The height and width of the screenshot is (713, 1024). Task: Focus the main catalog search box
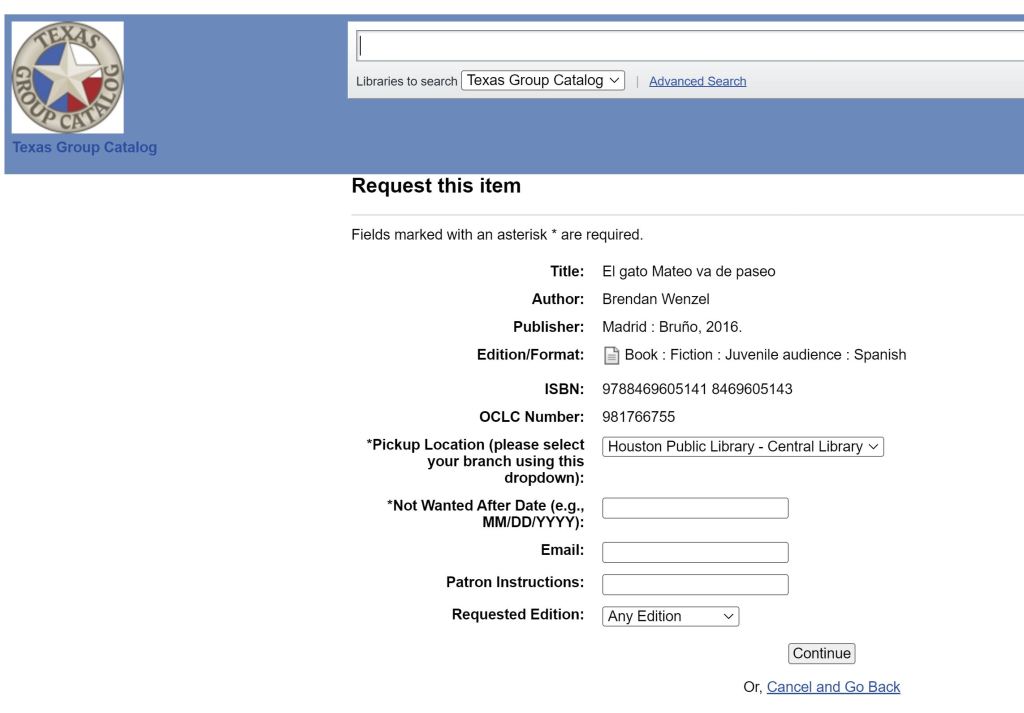(x=690, y=46)
